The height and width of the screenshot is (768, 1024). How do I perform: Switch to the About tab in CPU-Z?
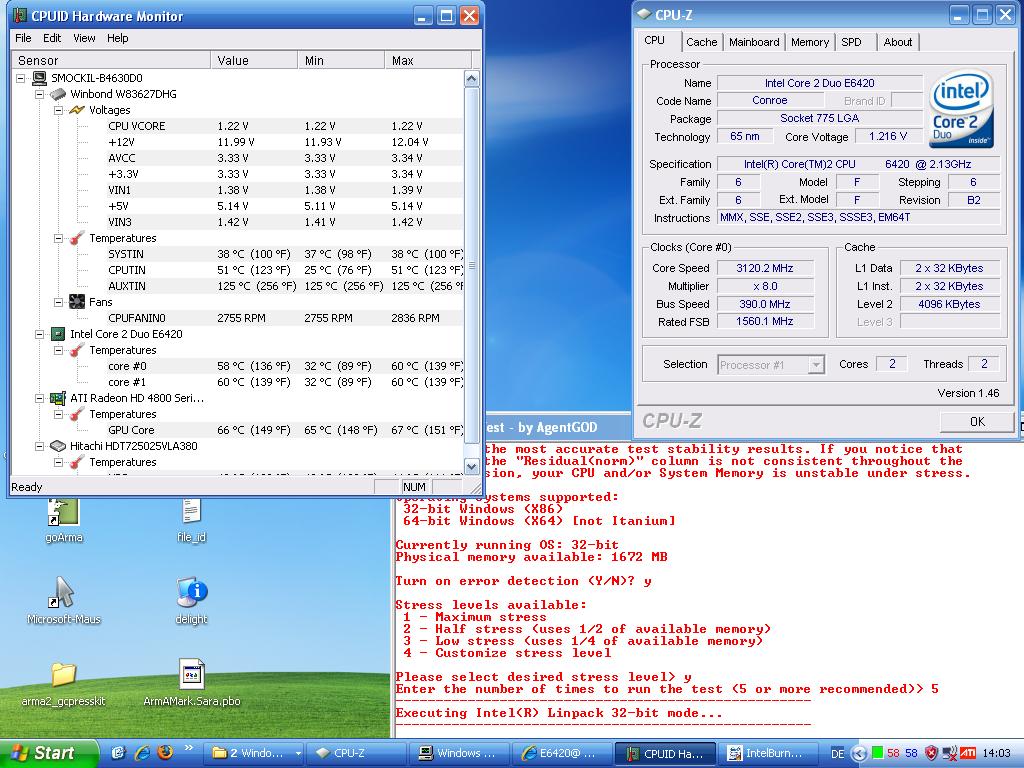click(x=897, y=42)
